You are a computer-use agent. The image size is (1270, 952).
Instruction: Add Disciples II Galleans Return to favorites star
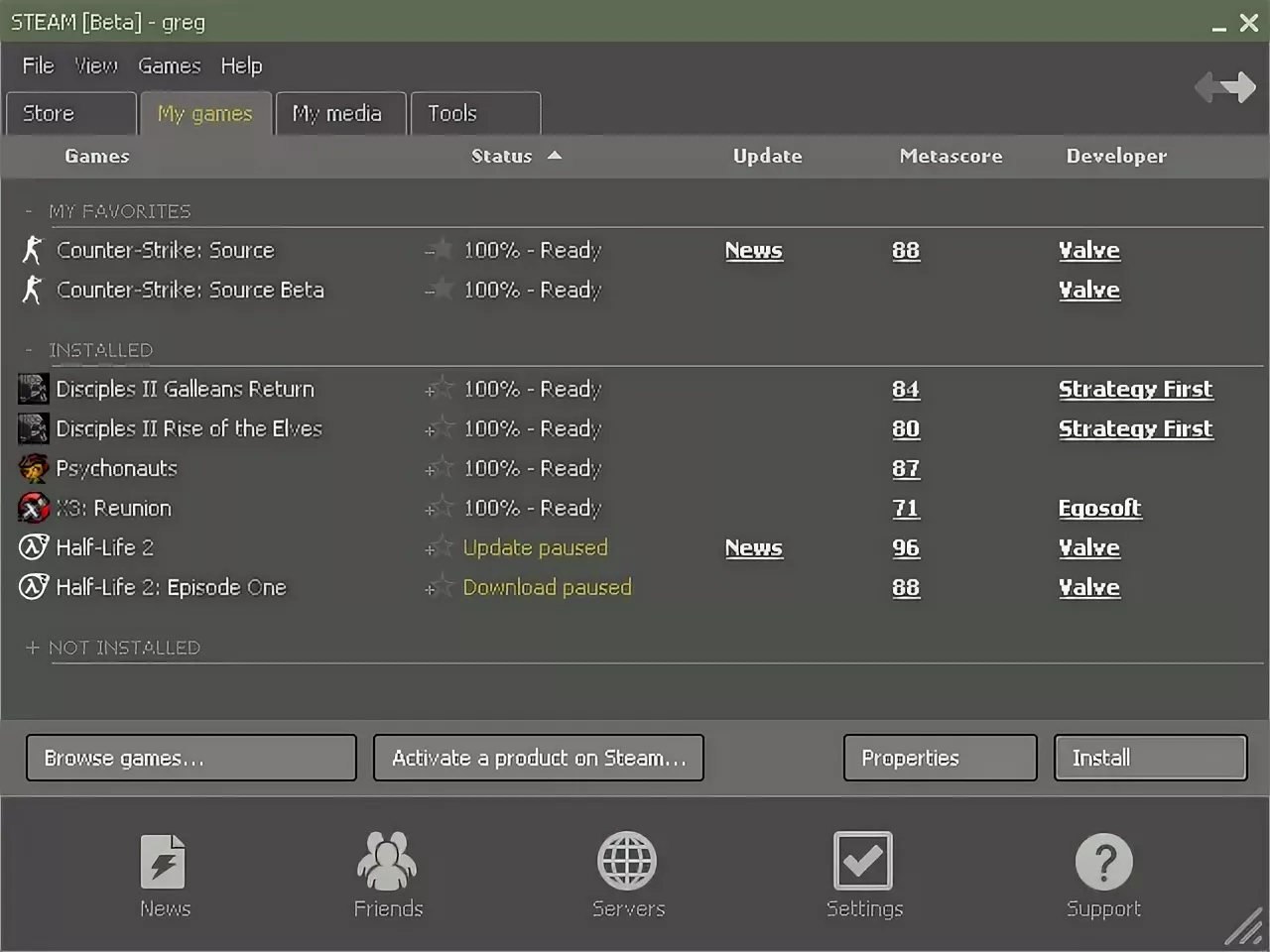pos(440,389)
